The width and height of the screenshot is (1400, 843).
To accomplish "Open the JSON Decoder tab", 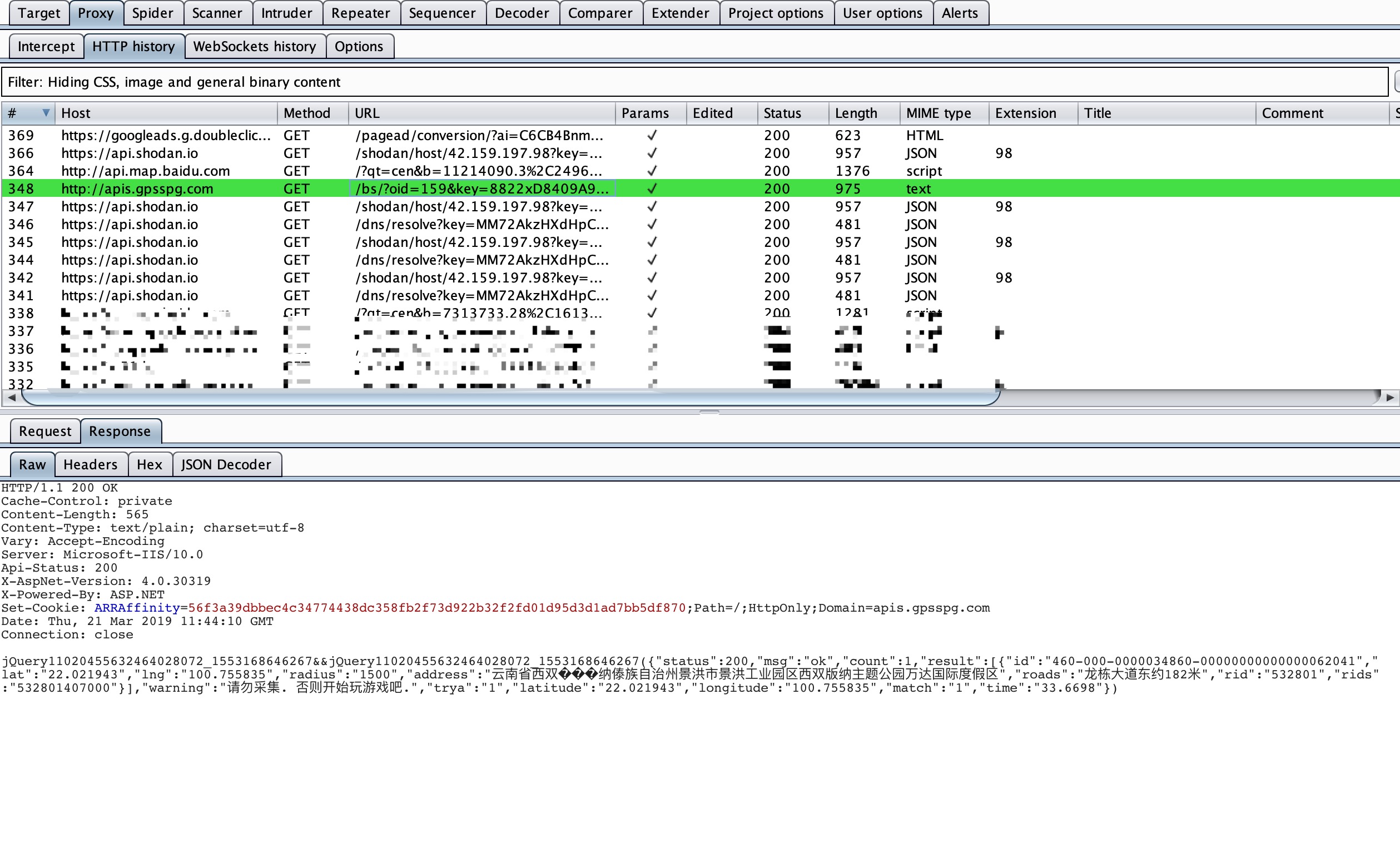I will [225, 464].
